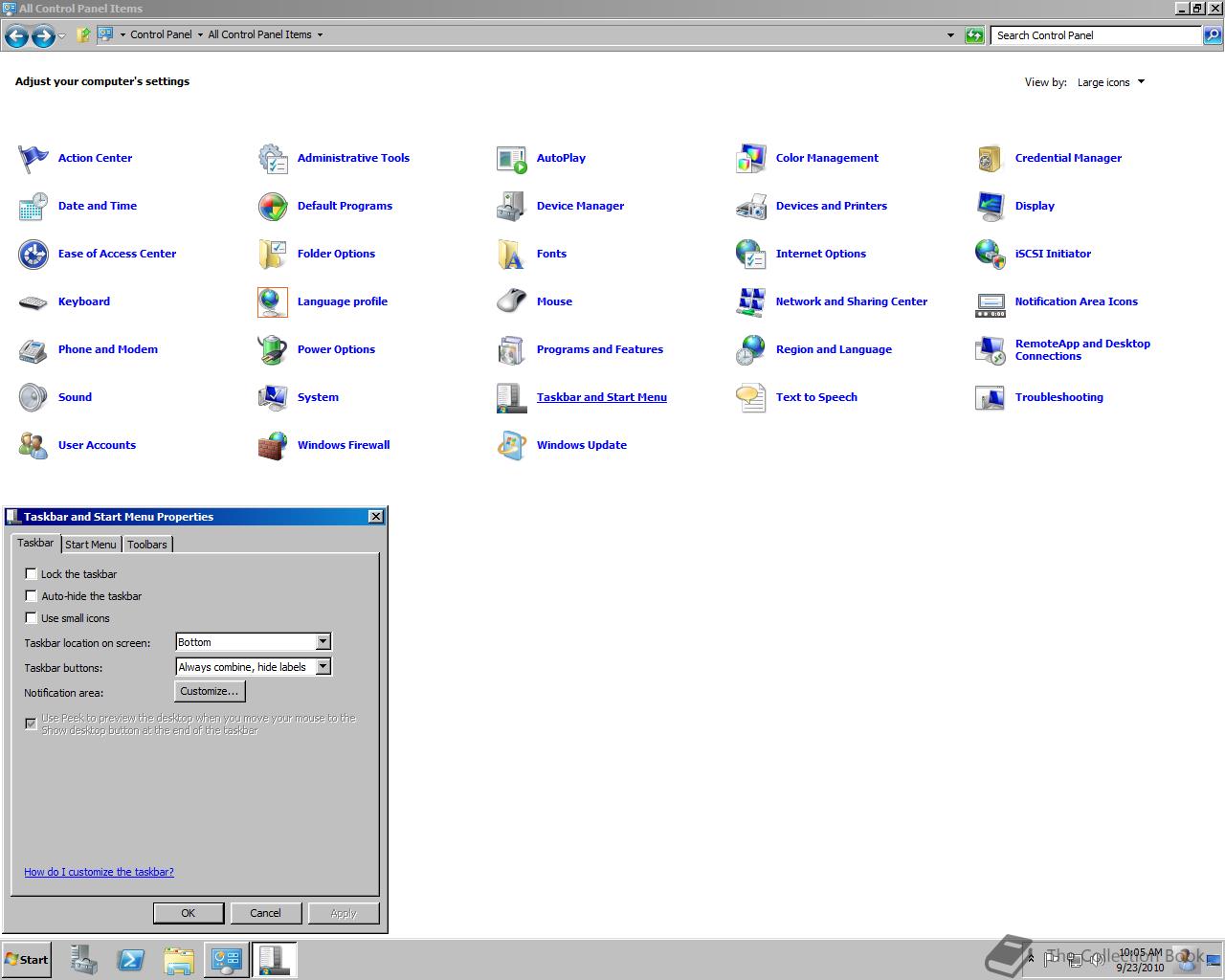Open recent pages dropdown beside Forward
The height and width of the screenshot is (980, 1225).
(61, 36)
